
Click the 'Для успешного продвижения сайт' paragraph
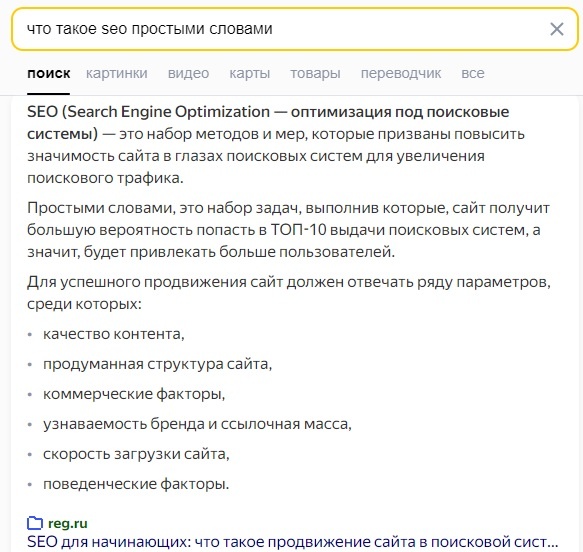[289, 293]
